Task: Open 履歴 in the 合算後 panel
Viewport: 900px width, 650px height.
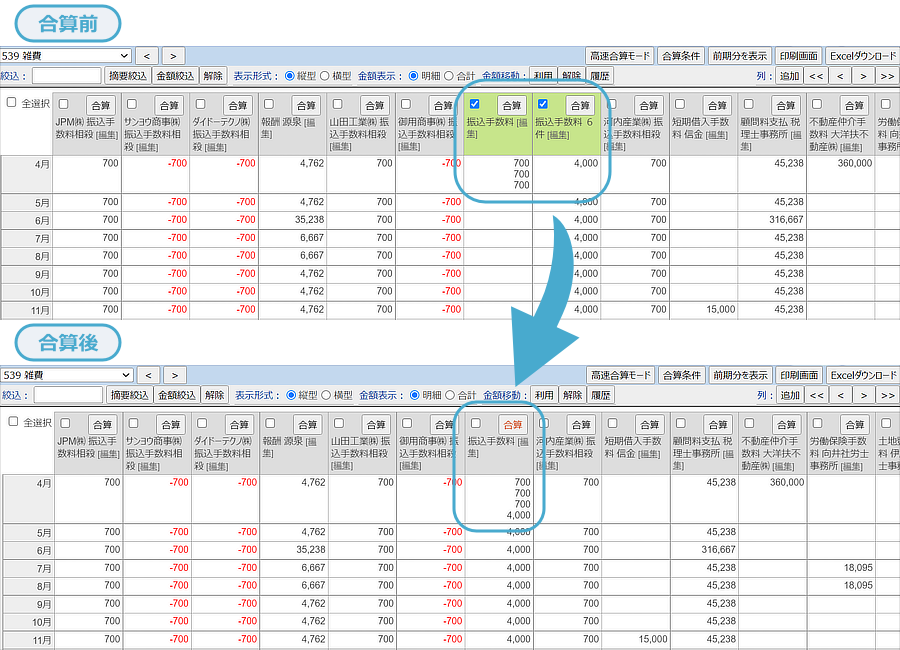Action: 601,395
